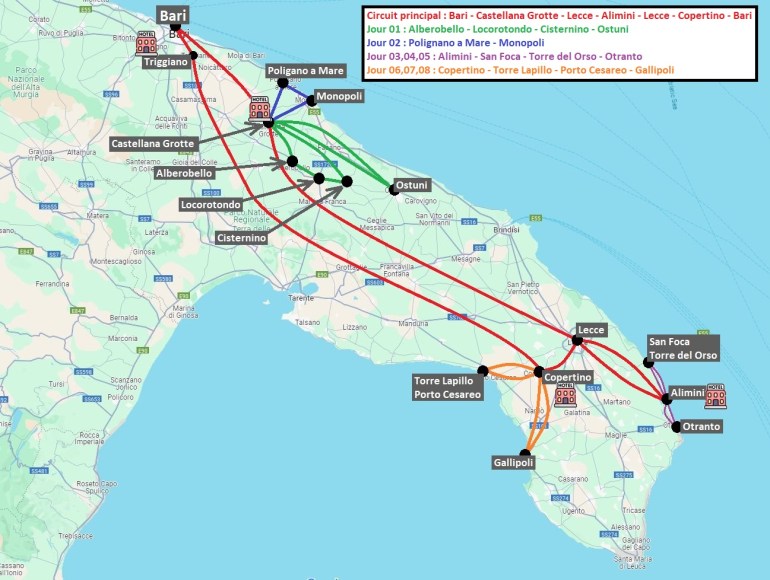Viewport: 770px width, 580px height.
Task: Select the San Foca Torre del Orso label
Action: point(682,348)
